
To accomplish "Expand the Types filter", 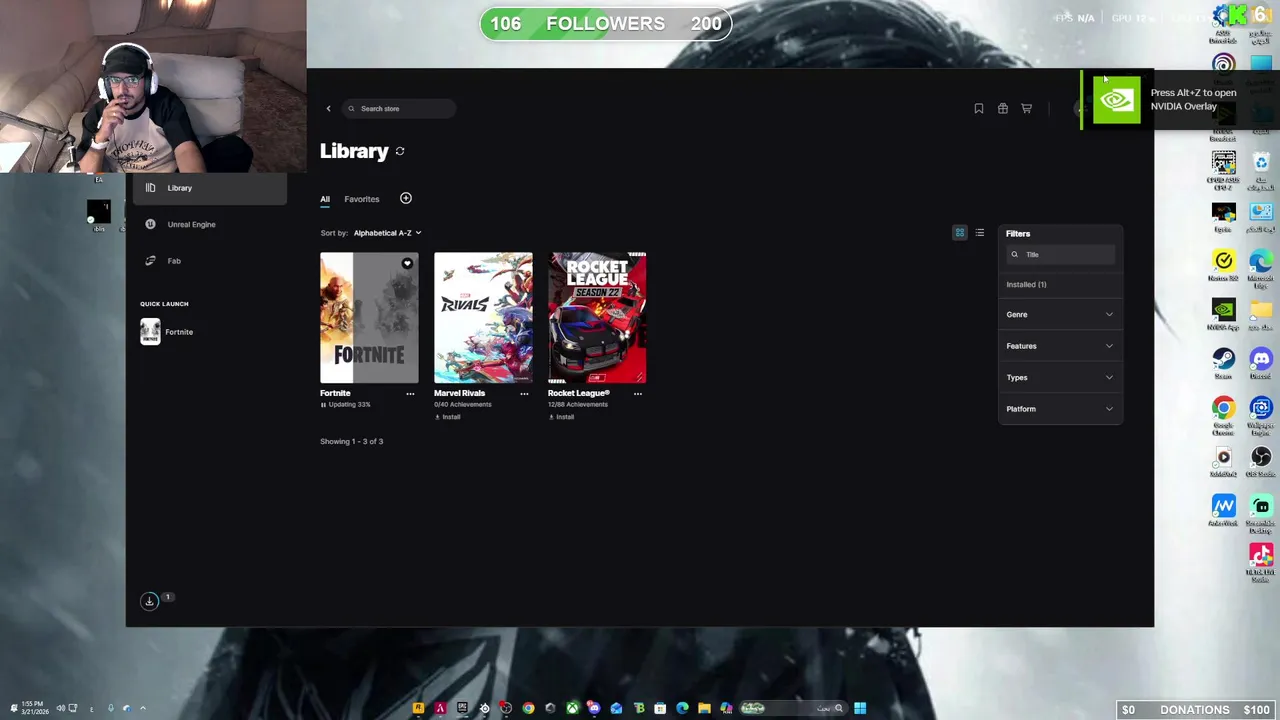I will click(x=1060, y=378).
